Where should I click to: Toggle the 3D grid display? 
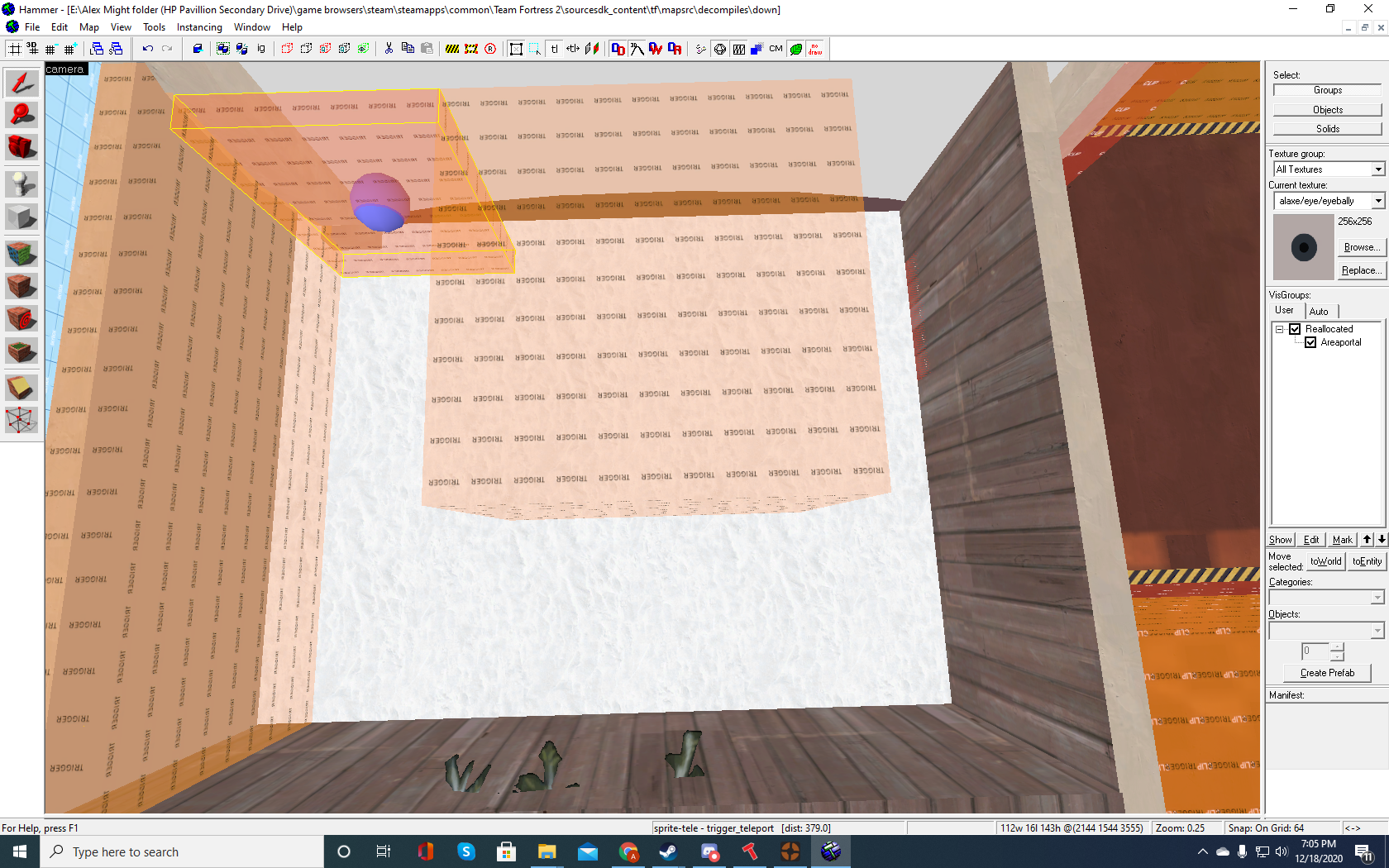33,49
